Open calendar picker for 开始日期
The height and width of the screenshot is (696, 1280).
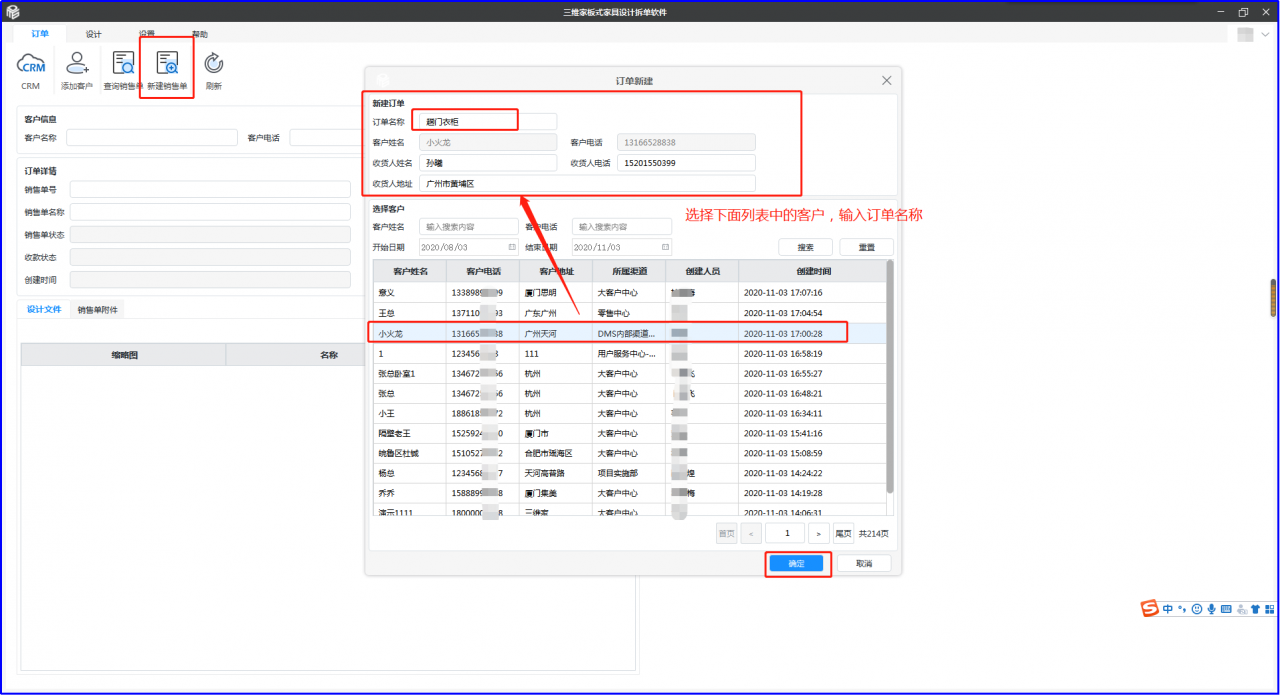point(512,247)
